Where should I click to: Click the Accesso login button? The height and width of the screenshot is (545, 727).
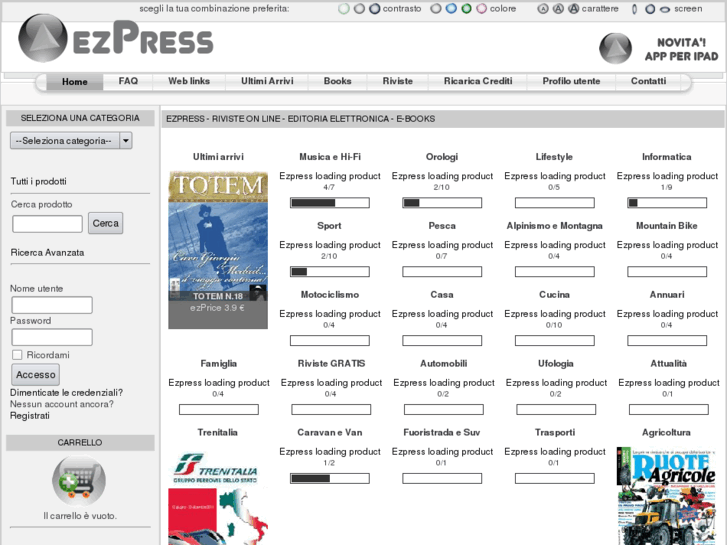[x=35, y=374]
